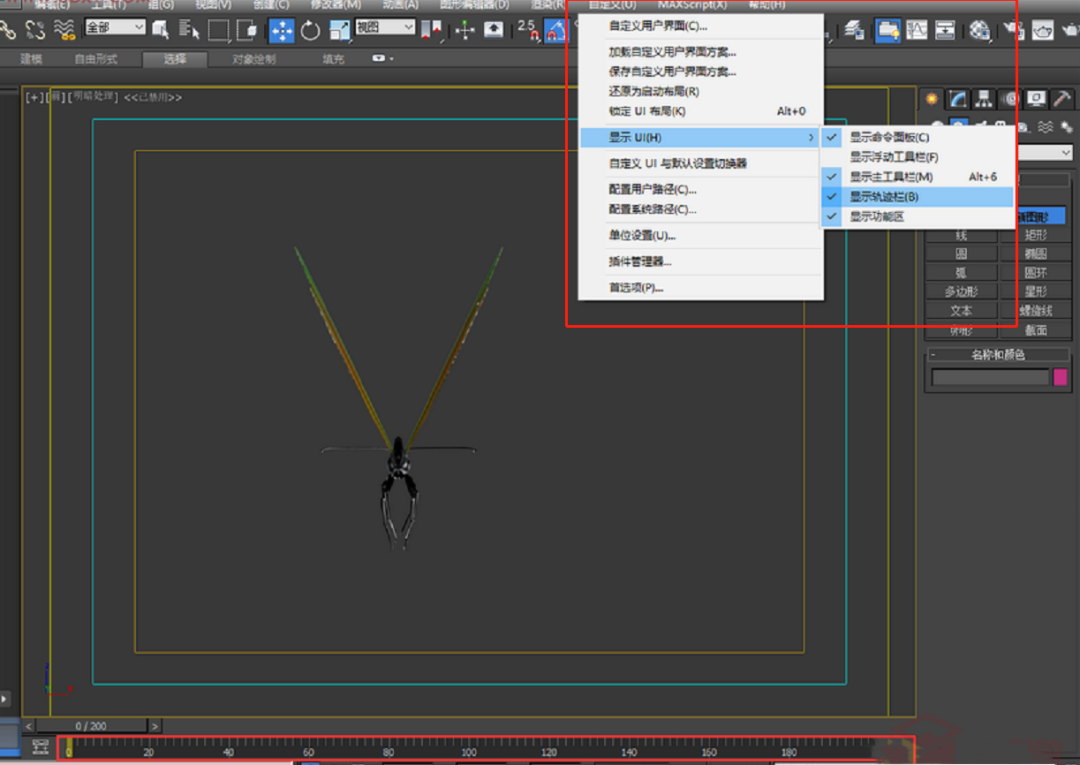The height and width of the screenshot is (765, 1080).
Task: Toggle 显示浮动工具栏(F) option
Action: tap(917, 157)
